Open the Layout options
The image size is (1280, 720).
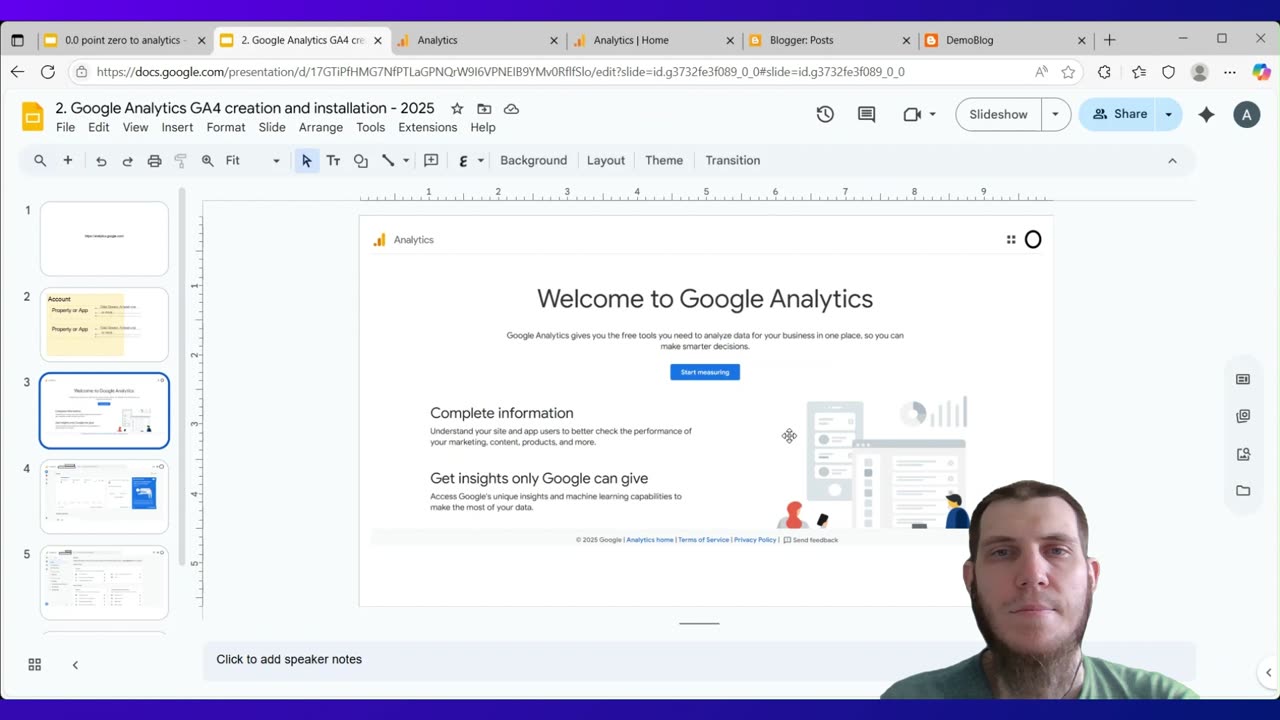click(x=605, y=160)
